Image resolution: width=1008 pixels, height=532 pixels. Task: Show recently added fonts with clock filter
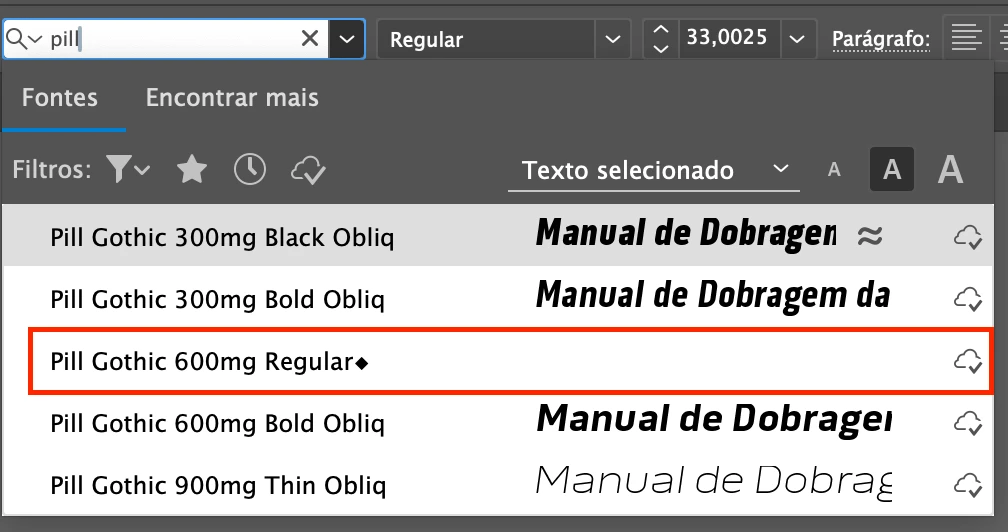(249, 170)
